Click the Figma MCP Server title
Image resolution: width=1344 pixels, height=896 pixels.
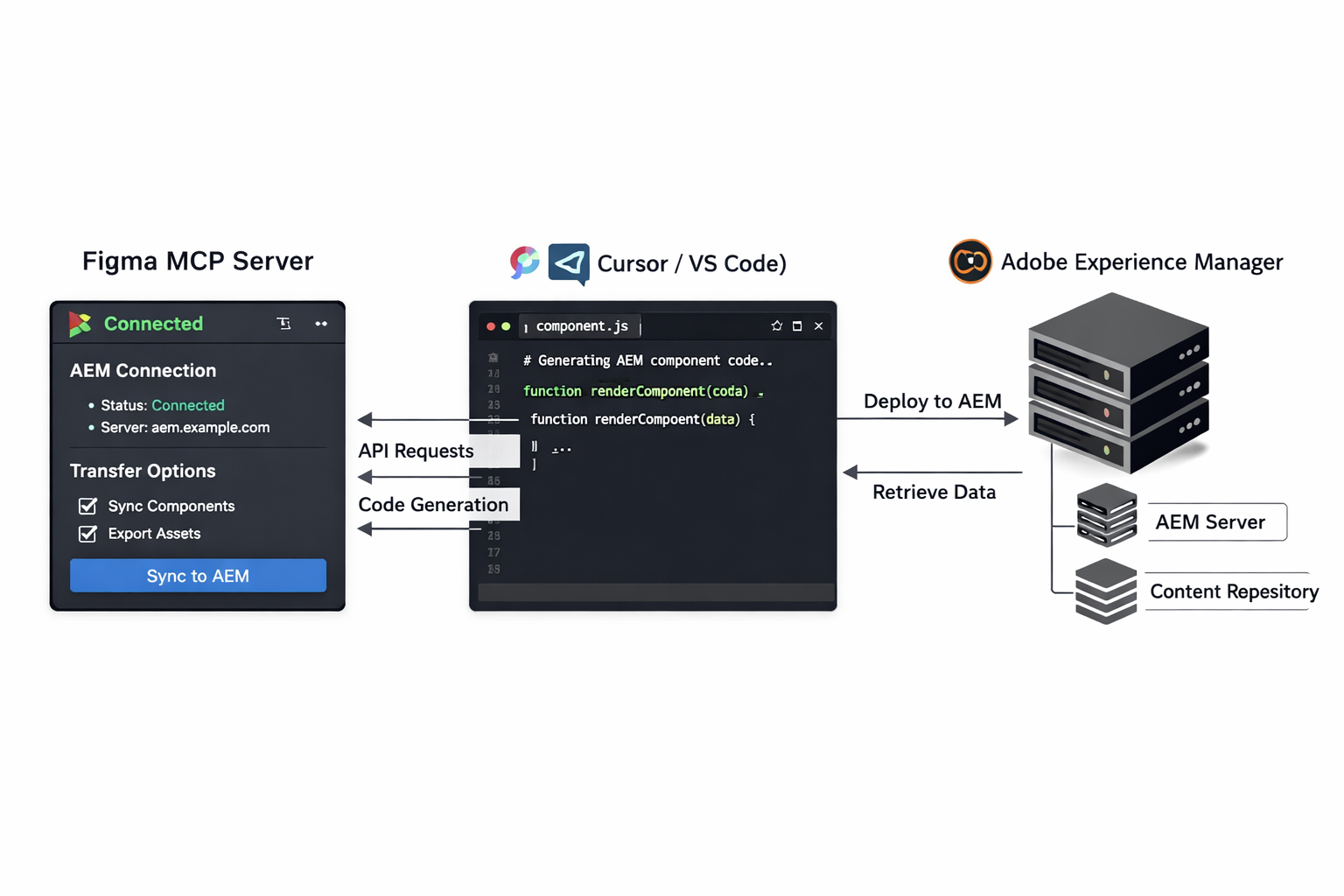tap(198, 261)
